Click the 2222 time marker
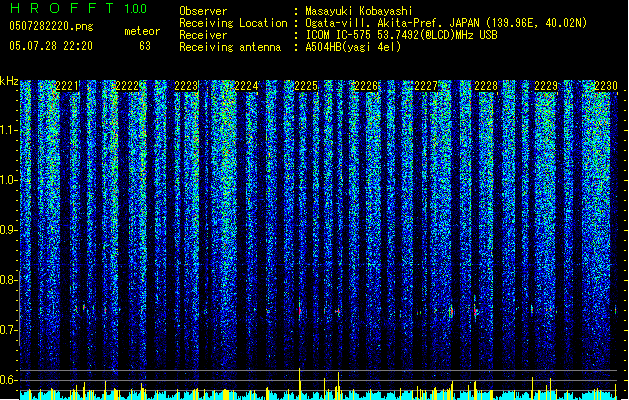The height and width of the screenshot is (400, 629). coord(127,86)
